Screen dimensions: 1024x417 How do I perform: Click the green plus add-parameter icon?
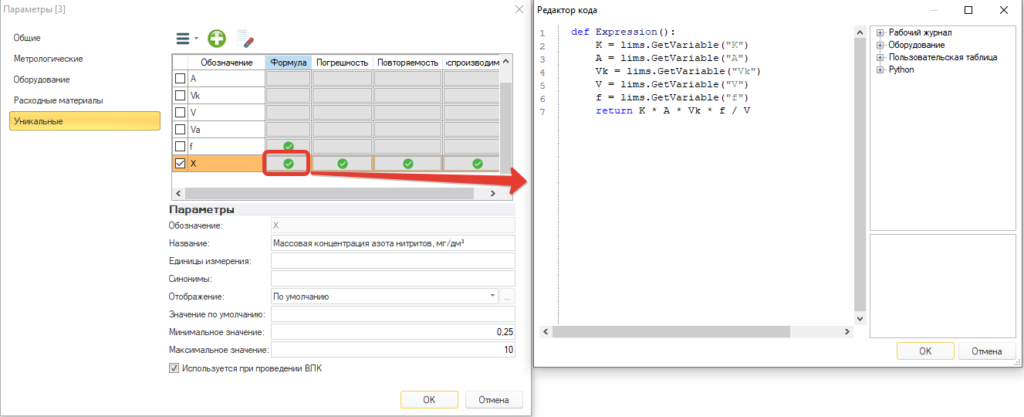pyautogui.click(x=217, y=39)
